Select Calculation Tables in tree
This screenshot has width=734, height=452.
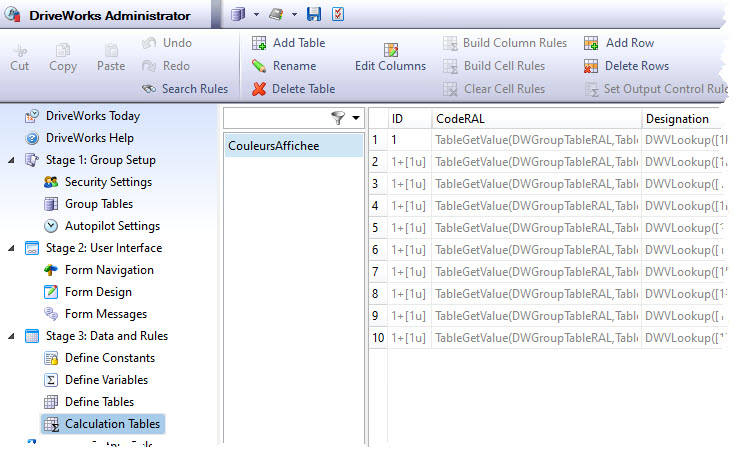click(x=112, y=424)
